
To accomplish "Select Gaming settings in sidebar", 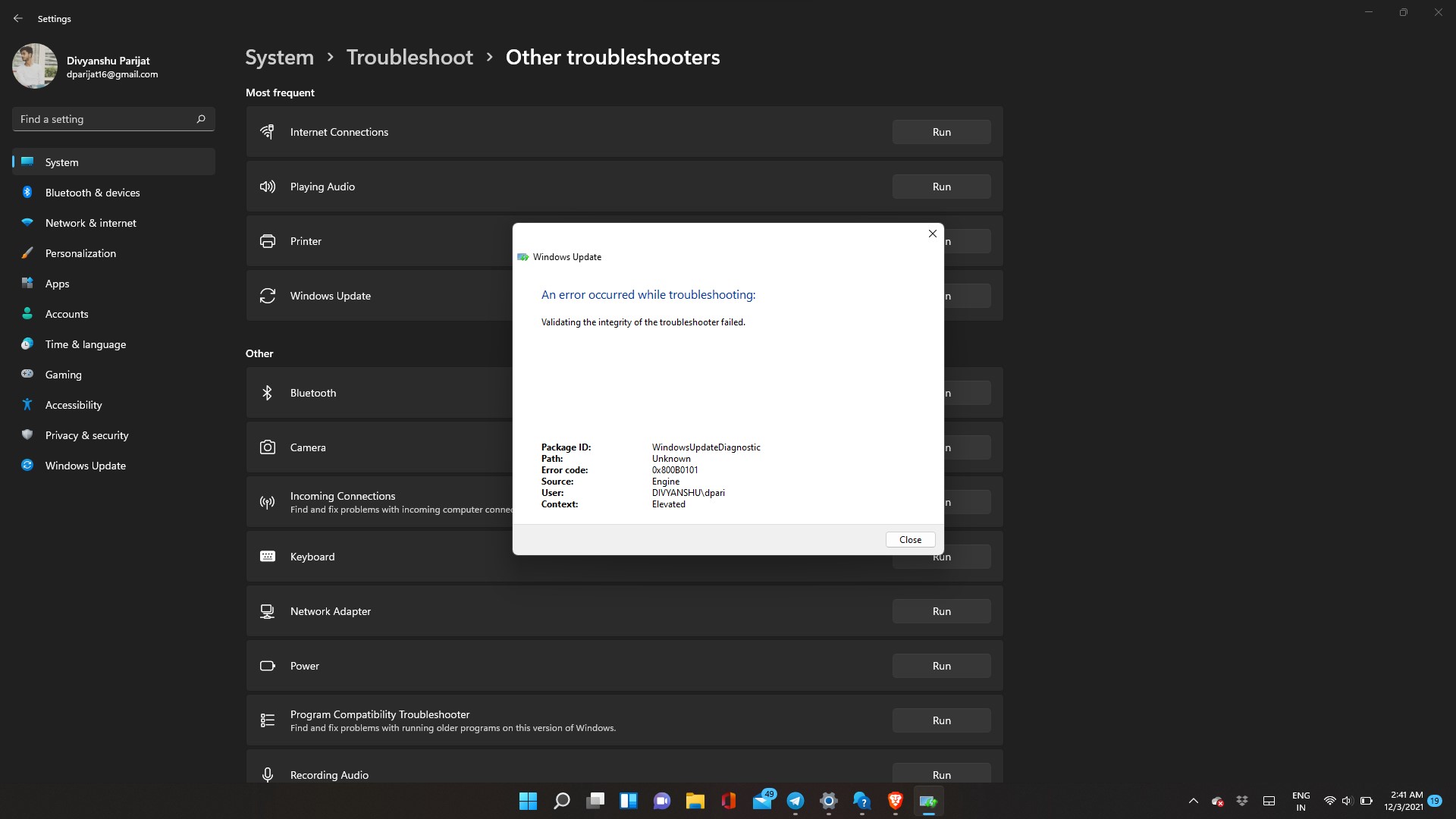I will (64, 374).
